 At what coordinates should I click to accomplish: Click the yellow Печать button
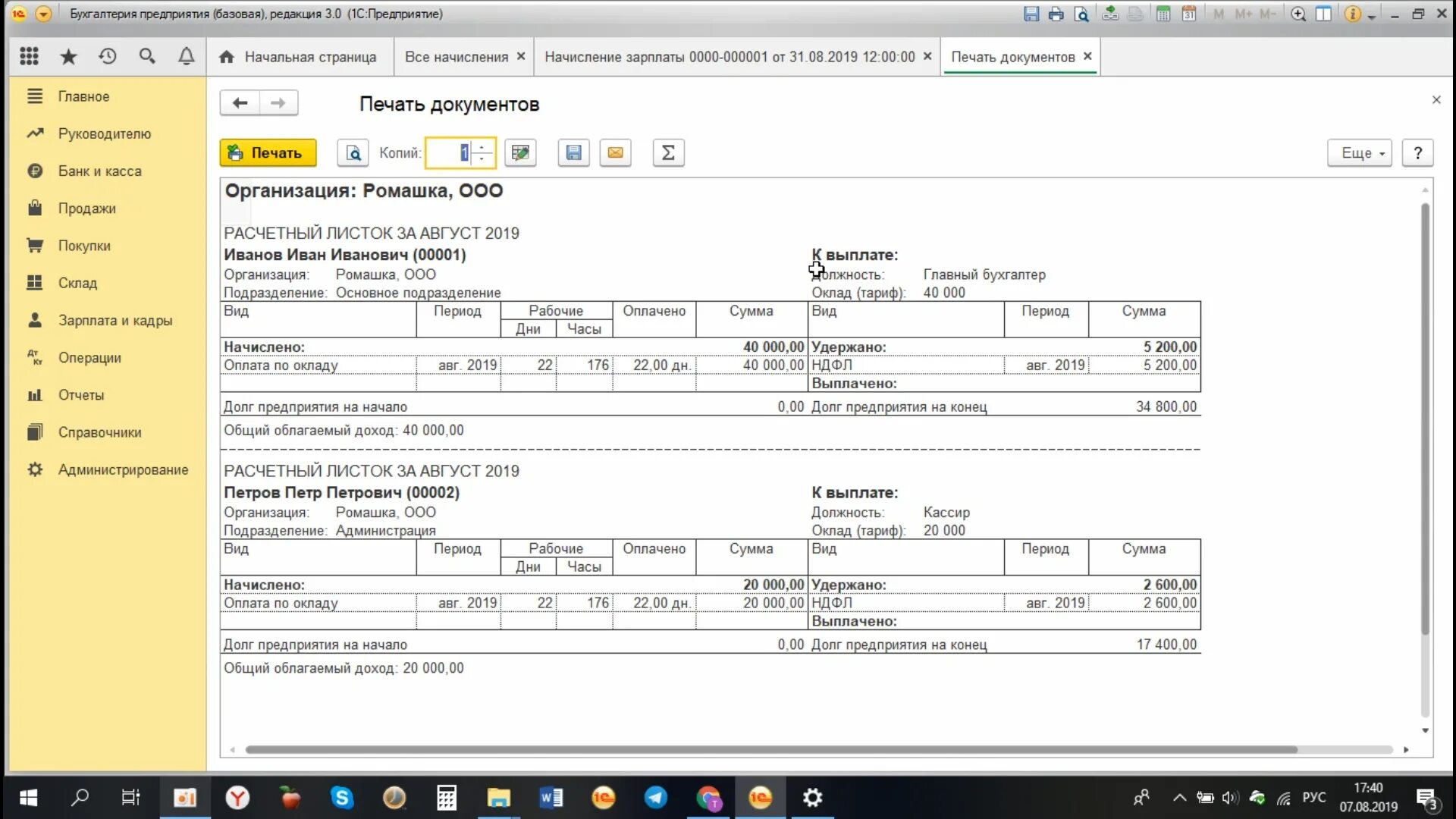tap(268, 153)
